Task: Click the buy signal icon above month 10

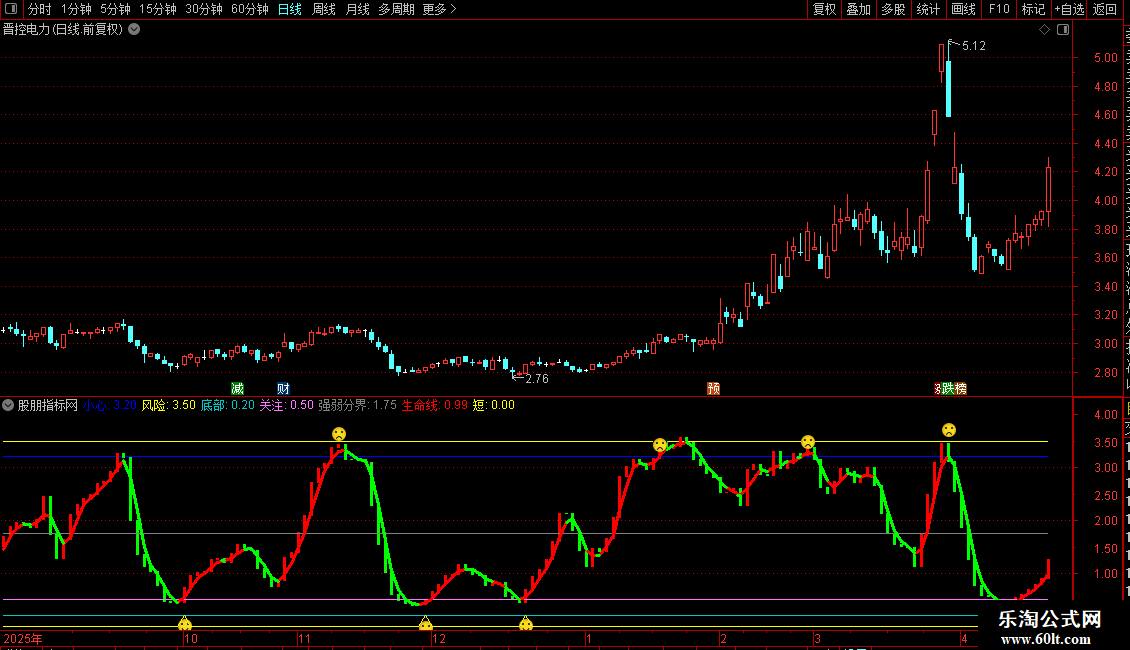Action: click(x=185, y=623)
